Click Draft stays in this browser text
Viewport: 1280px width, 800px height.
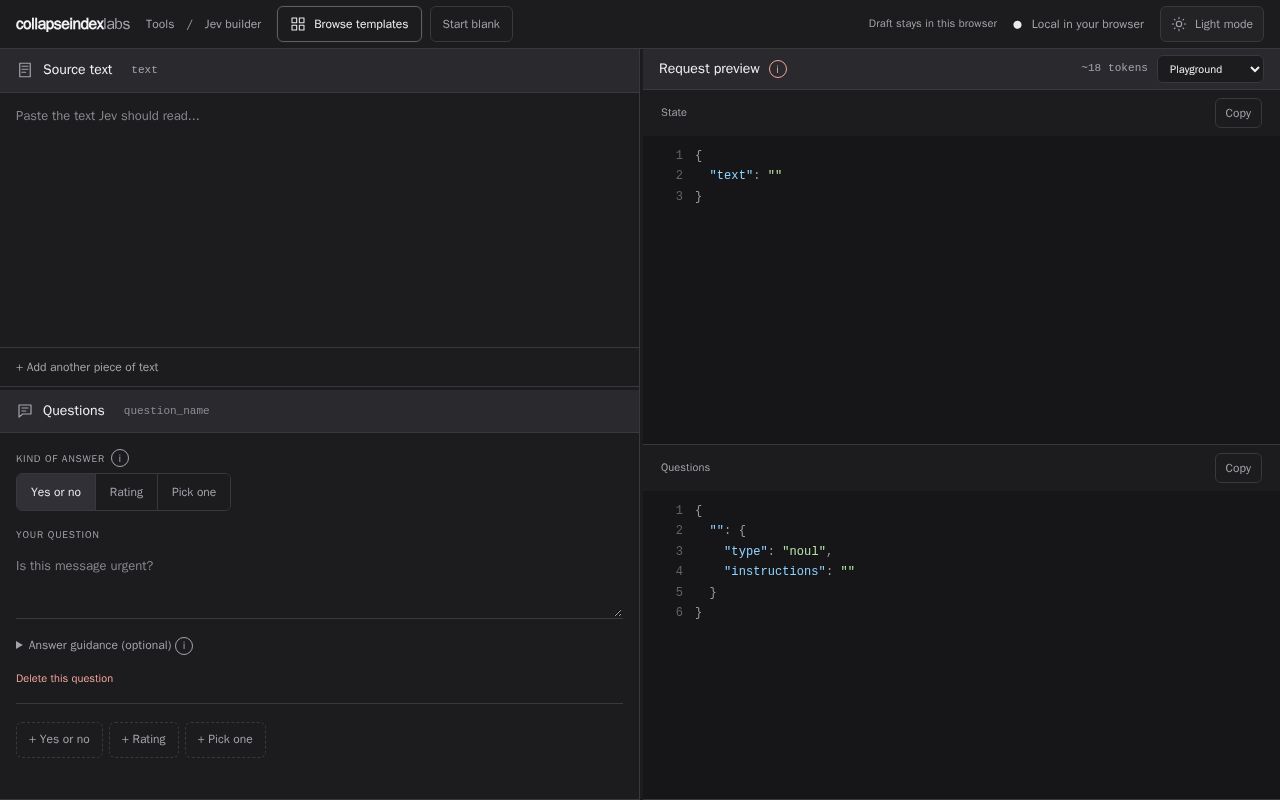point(933,24)
